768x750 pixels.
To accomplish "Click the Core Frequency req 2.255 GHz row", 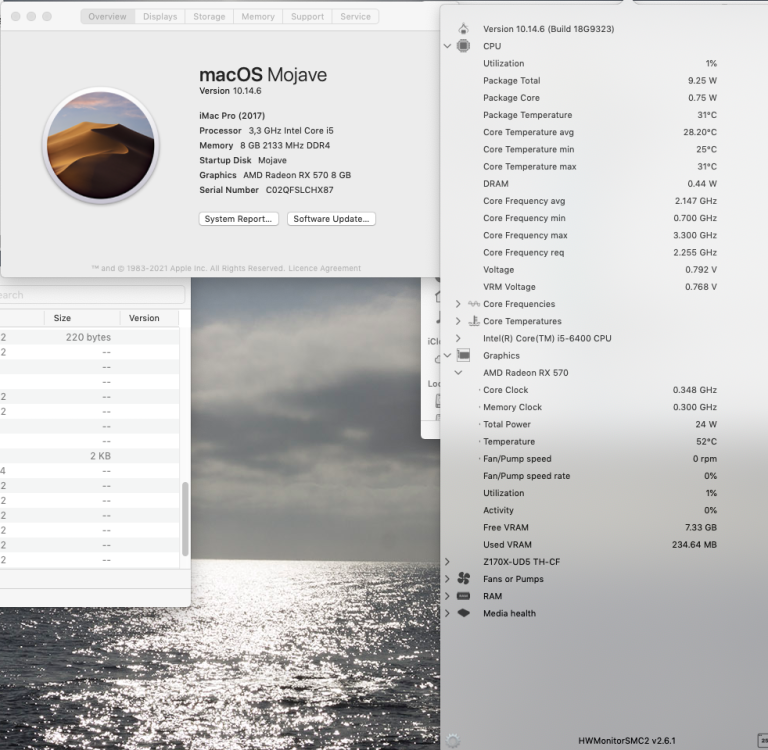I will [600, 252].
